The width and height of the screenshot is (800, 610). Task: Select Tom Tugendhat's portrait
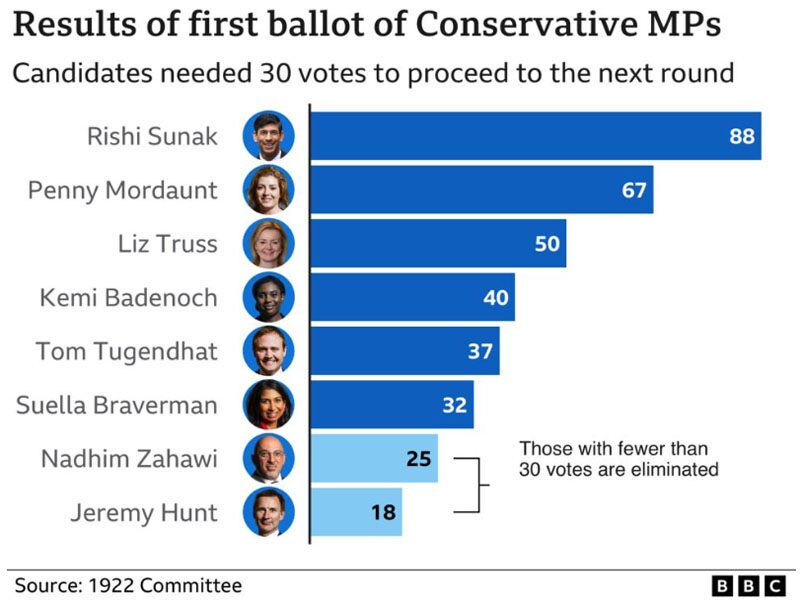[x=269, y=351]
